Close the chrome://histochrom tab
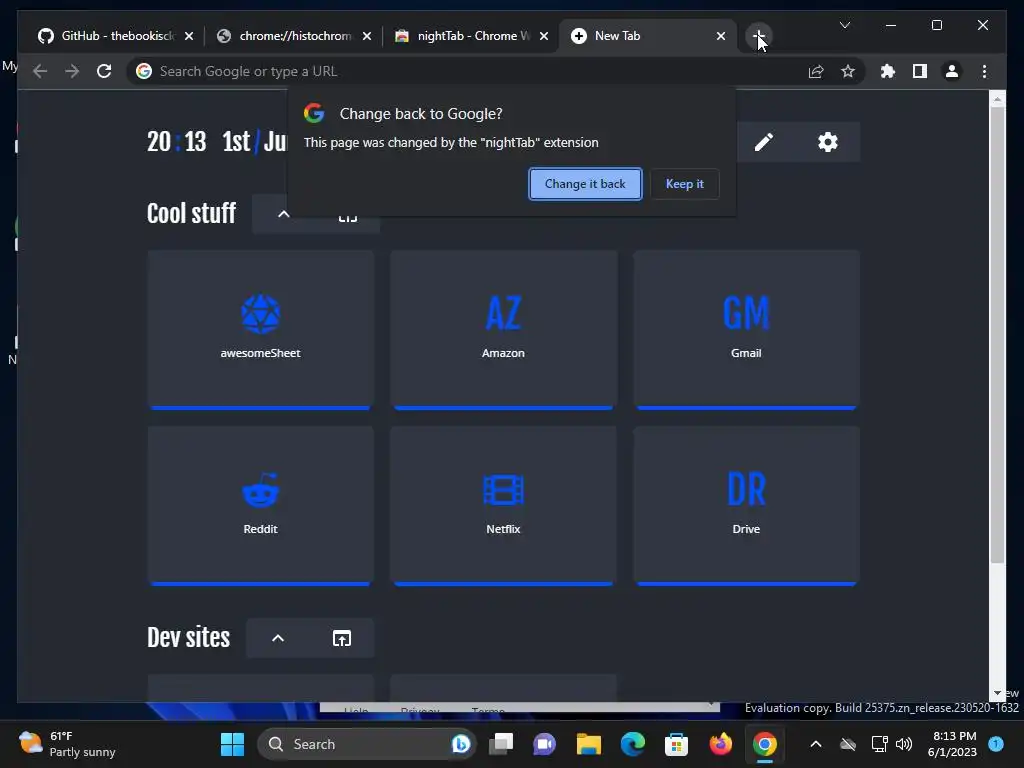This screenshot has width=1024, height=768. tap(367, 36)
